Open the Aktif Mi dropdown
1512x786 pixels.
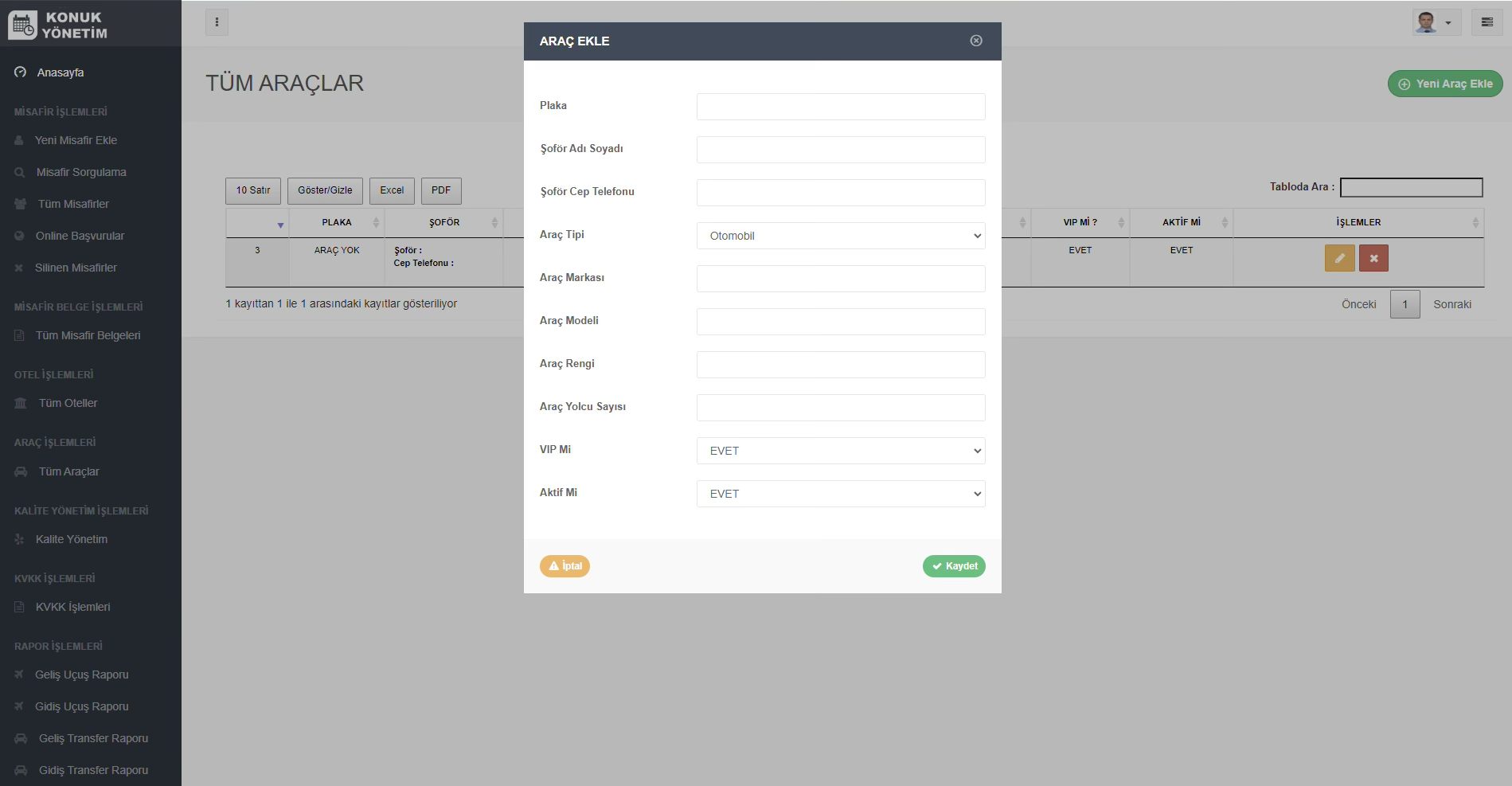pyautogui.click(x=840, y=494)
